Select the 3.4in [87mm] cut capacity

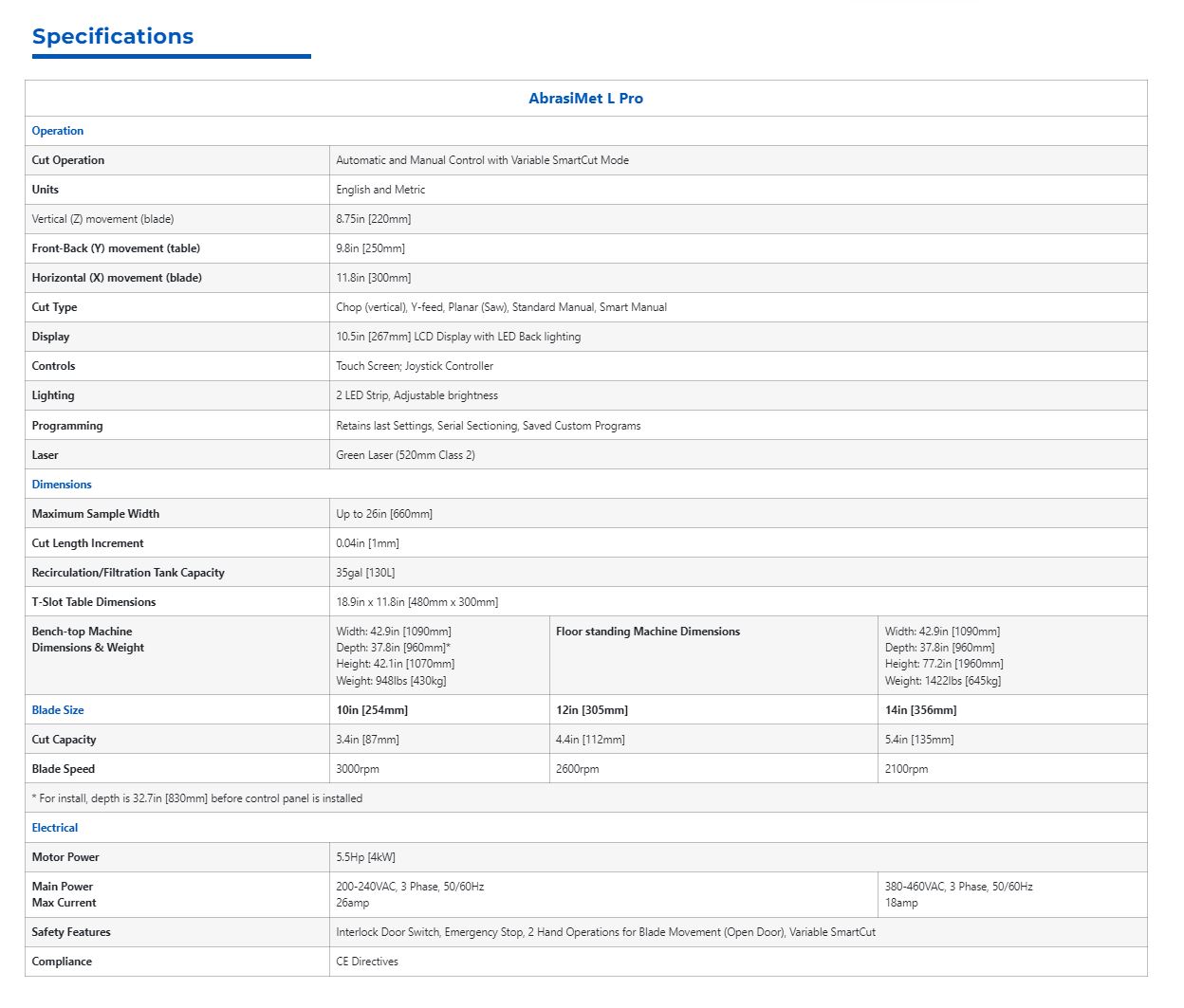[x=367, y=740]
